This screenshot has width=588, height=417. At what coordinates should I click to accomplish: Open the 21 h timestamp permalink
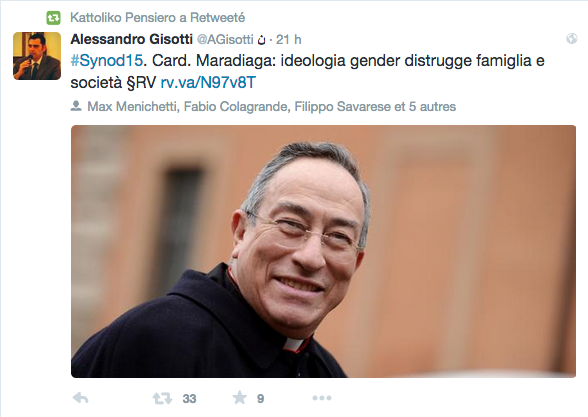point(288,39)
